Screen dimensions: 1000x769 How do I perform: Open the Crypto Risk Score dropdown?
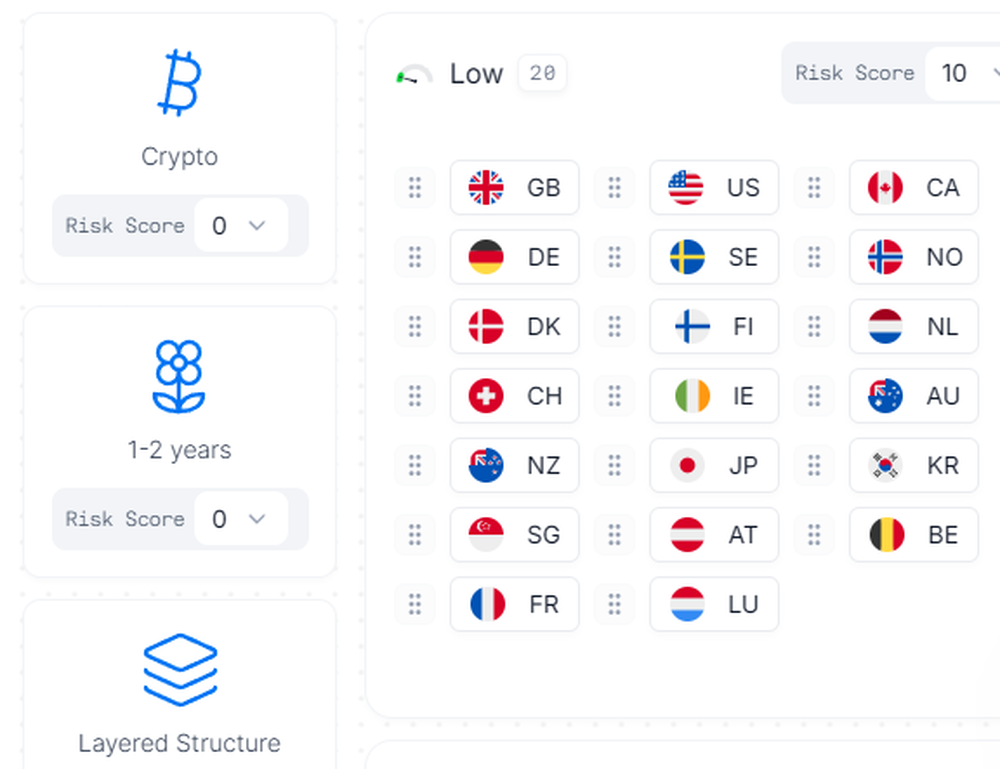click(240, 226)
